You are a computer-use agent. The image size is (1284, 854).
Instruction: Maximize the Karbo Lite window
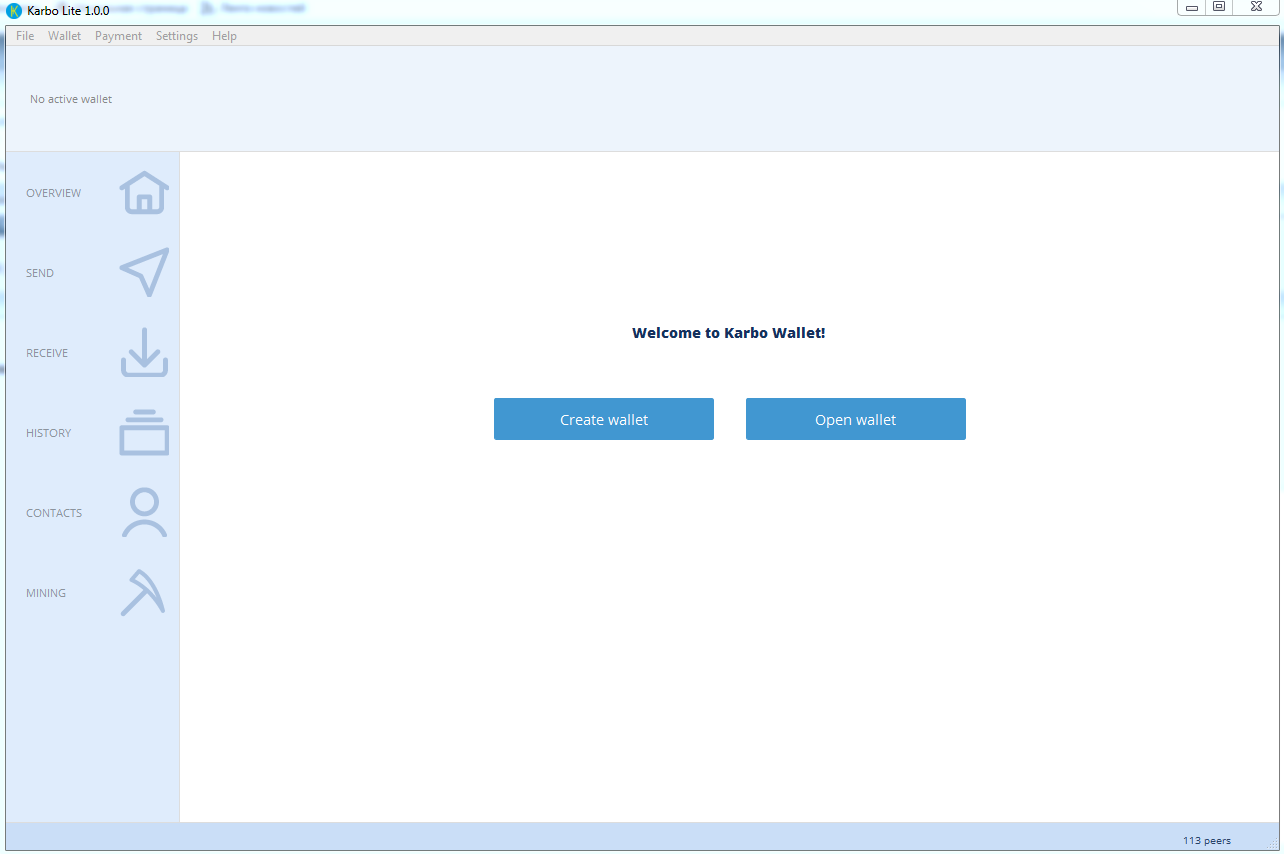[1219, 7]
